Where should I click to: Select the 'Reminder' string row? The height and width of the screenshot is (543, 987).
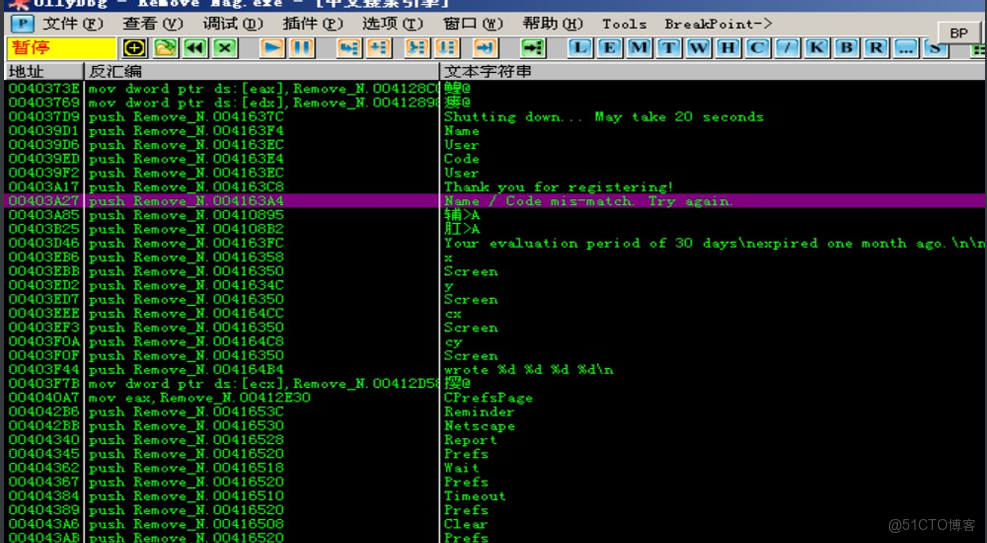tap(495, 412)
